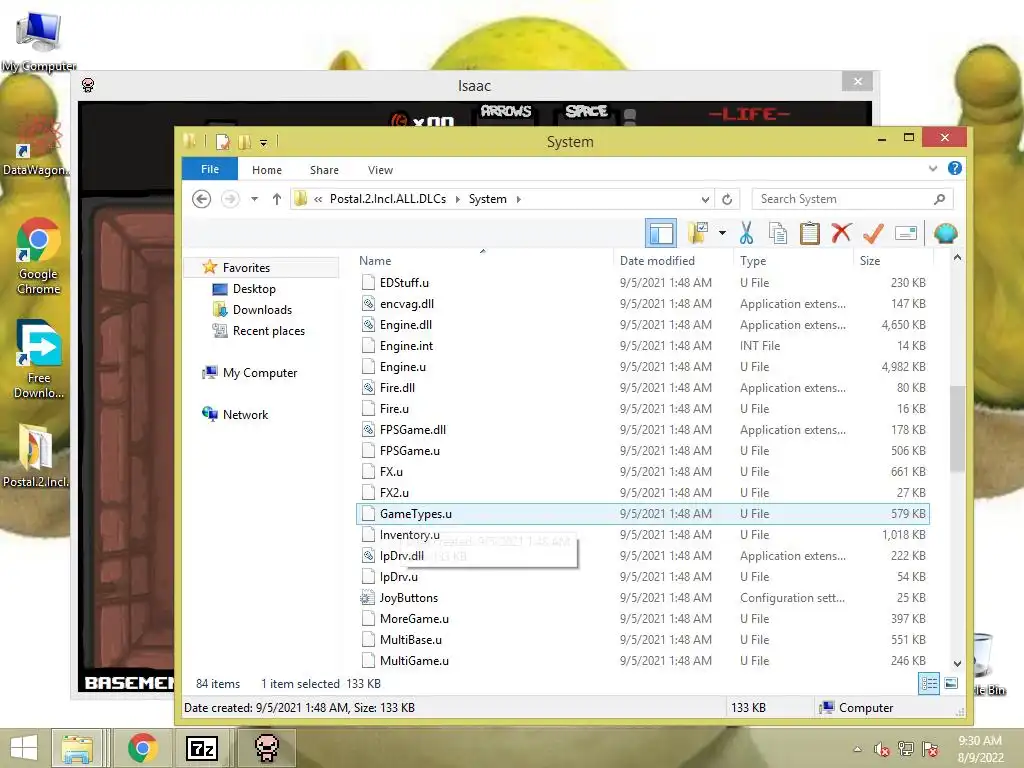Open the File ribbon tab
Screen dimensions: 1024x768
(210, 169)
